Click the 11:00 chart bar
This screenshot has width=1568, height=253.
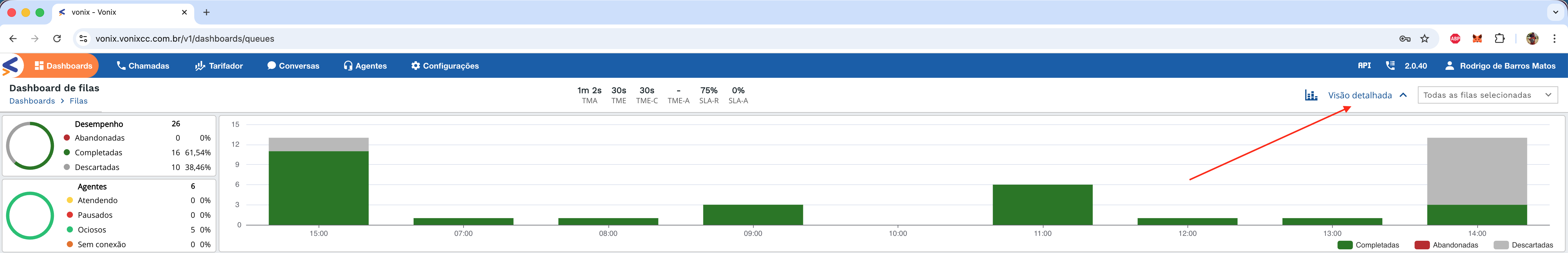(x=1042, y=205)
